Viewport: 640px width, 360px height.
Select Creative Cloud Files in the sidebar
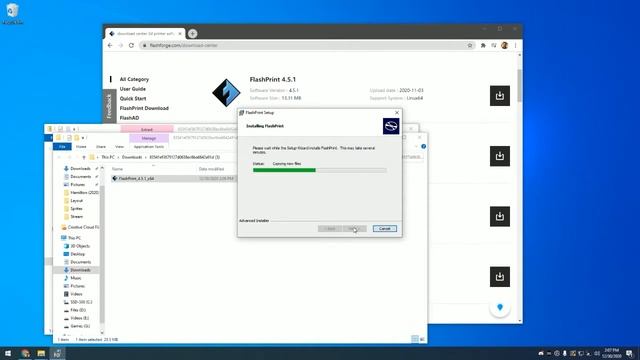click(80, 227)
